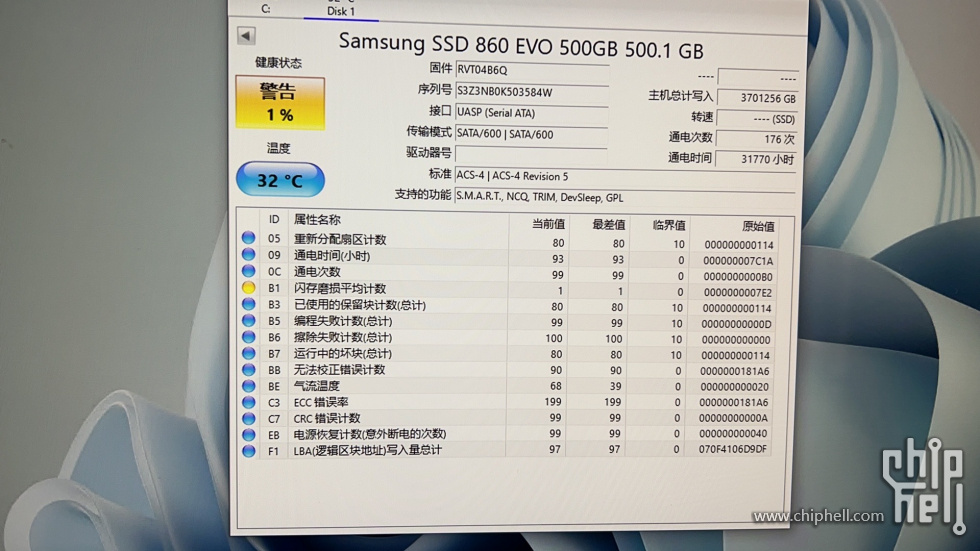Click total host writes value 3701256 GB
Viewport: 980px width, 551px height.
coord(758,98)
